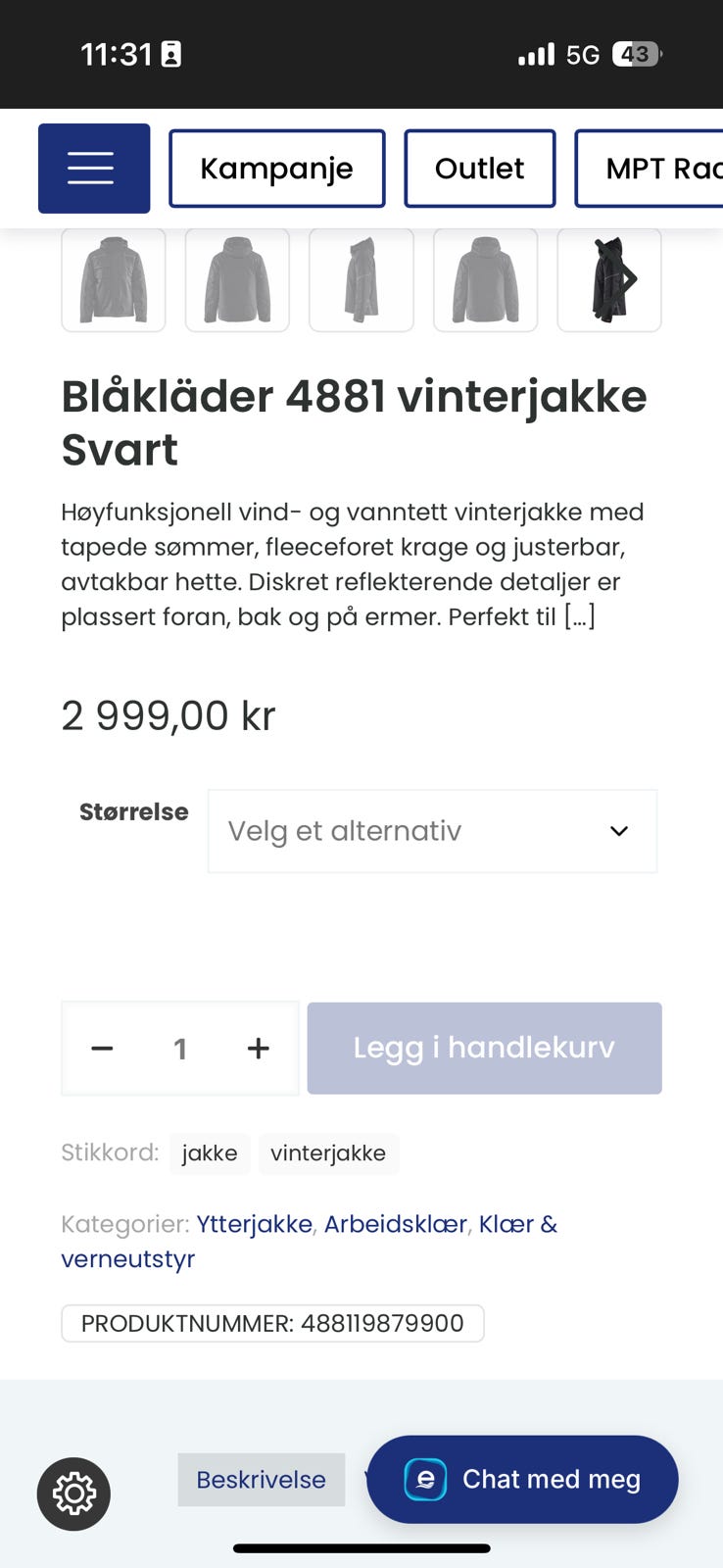The height and width of the screenshot is (1568, 723).
Task: View first jacket front thumbnail
Action: pos(113,280)
